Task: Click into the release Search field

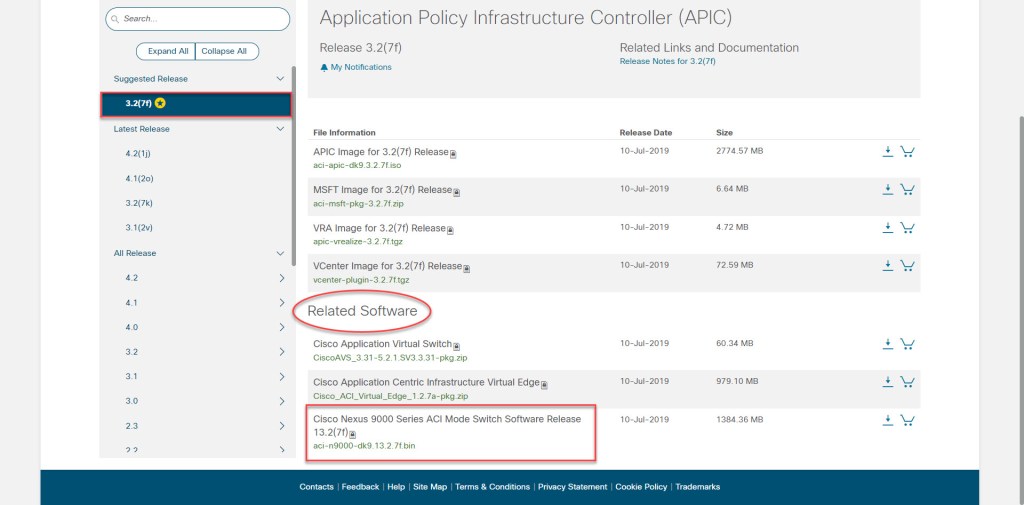Action: click(200, 19)
